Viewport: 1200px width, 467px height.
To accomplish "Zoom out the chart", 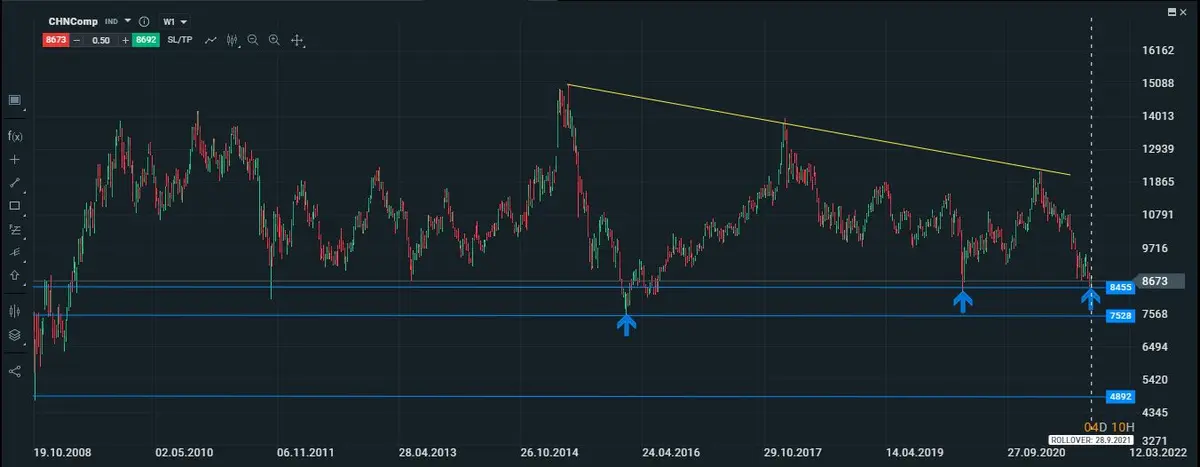I will 253,40.
